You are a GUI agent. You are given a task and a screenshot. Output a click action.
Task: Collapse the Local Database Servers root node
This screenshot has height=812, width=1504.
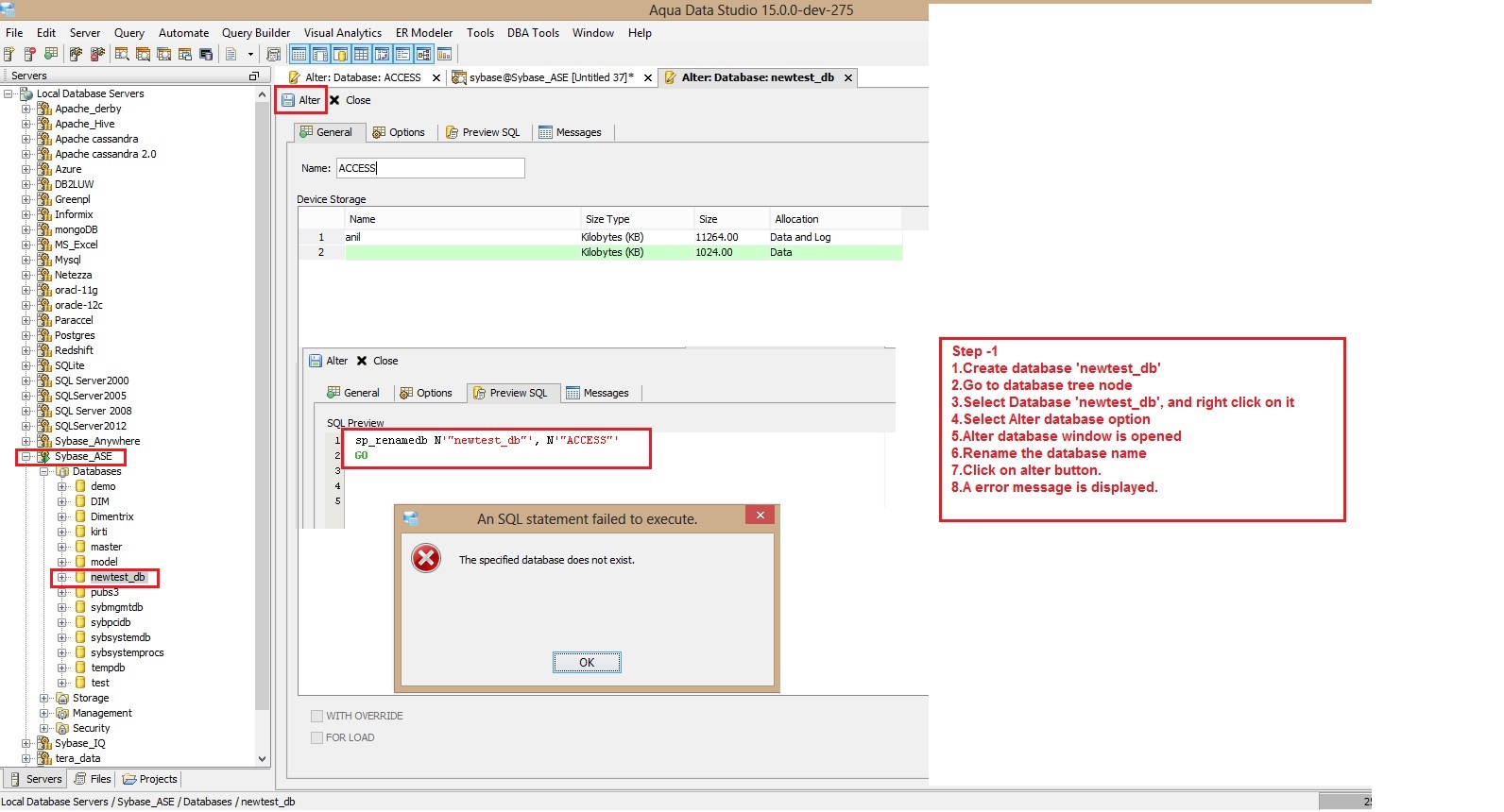[9, 93]
